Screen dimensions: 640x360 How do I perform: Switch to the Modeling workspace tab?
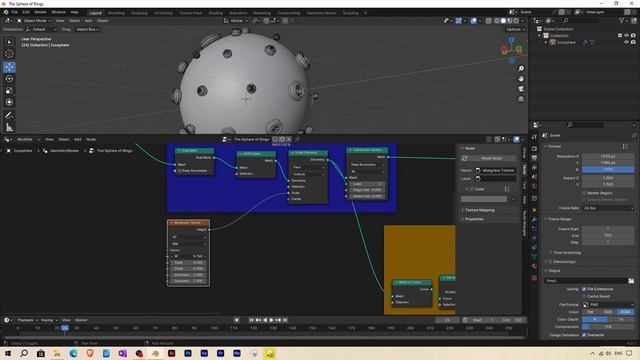116,13
